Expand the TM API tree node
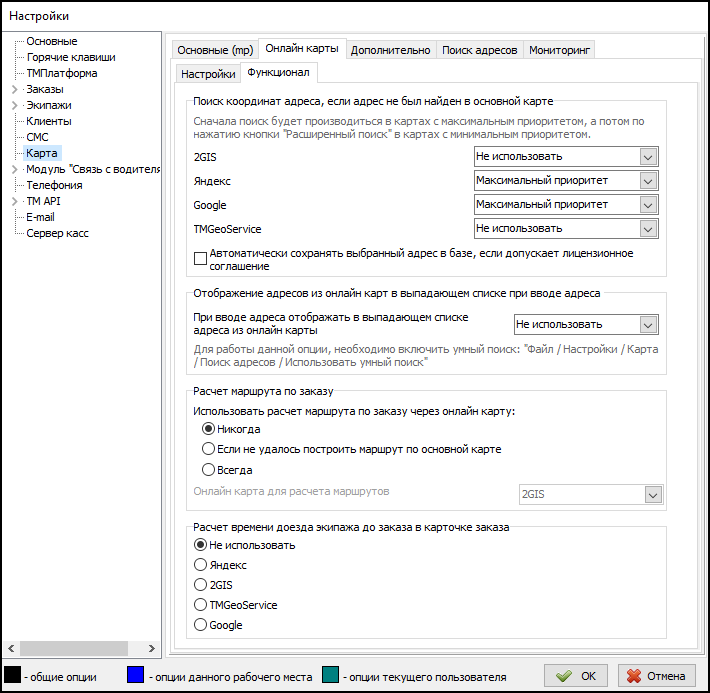 pyautogui.click(x=15, y=202)
